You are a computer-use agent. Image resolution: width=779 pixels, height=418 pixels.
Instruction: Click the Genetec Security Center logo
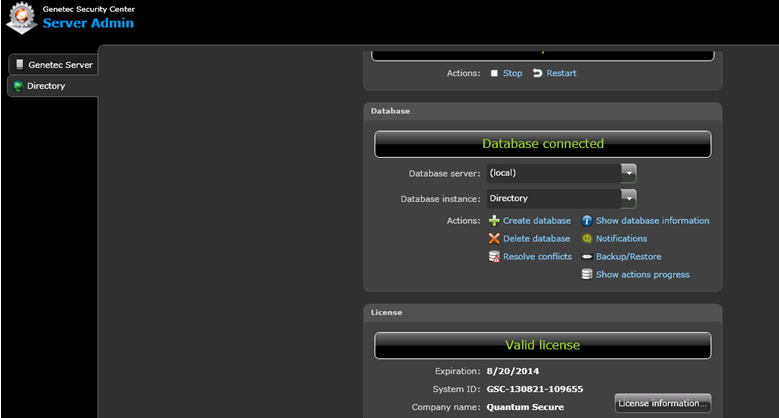pyautogui.click(x=20, y=20)
